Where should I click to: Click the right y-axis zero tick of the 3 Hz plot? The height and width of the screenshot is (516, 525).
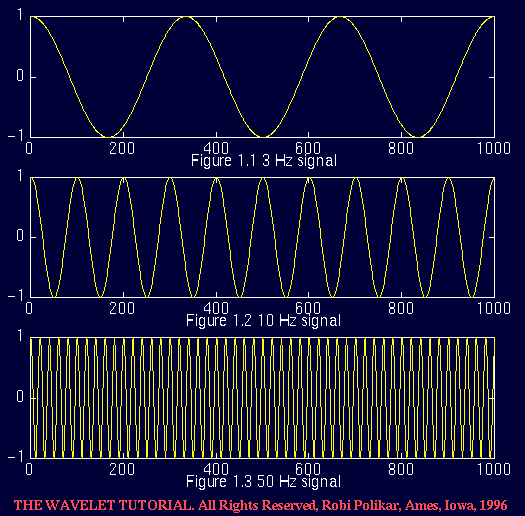[x=492, y=77]
